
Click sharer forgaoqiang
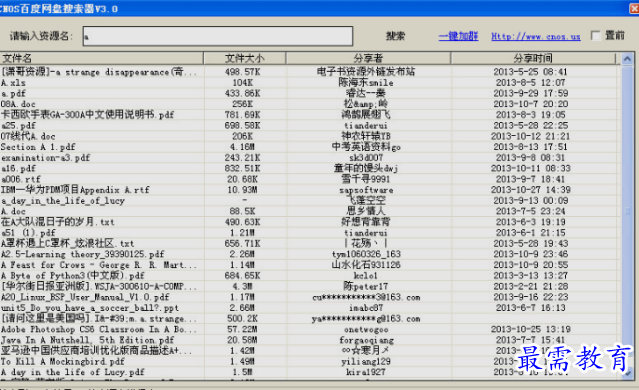click(366, 340)
